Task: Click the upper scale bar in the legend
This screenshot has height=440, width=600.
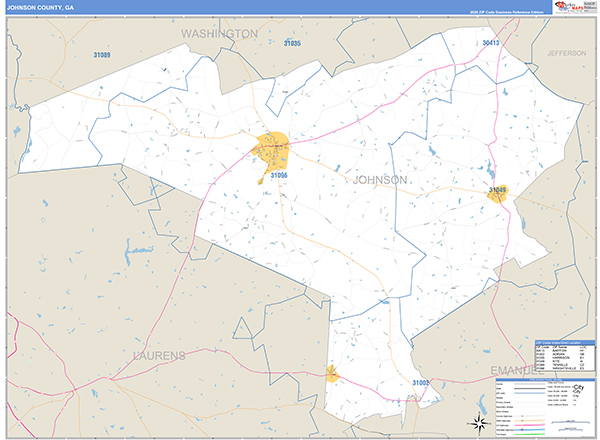Action: (x=570, y=422)
